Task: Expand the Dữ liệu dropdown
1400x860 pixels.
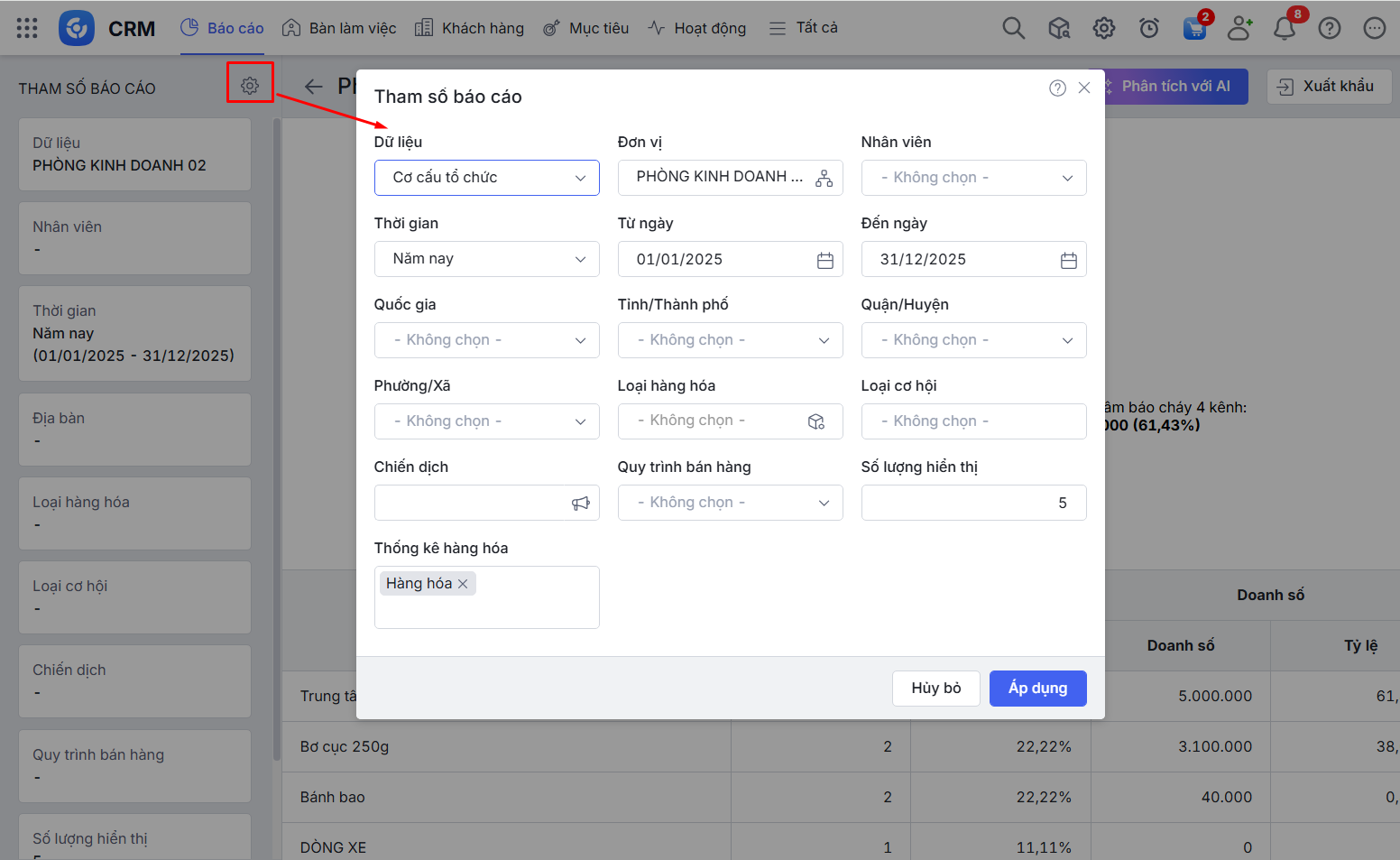Action: [x=486, y=178]
